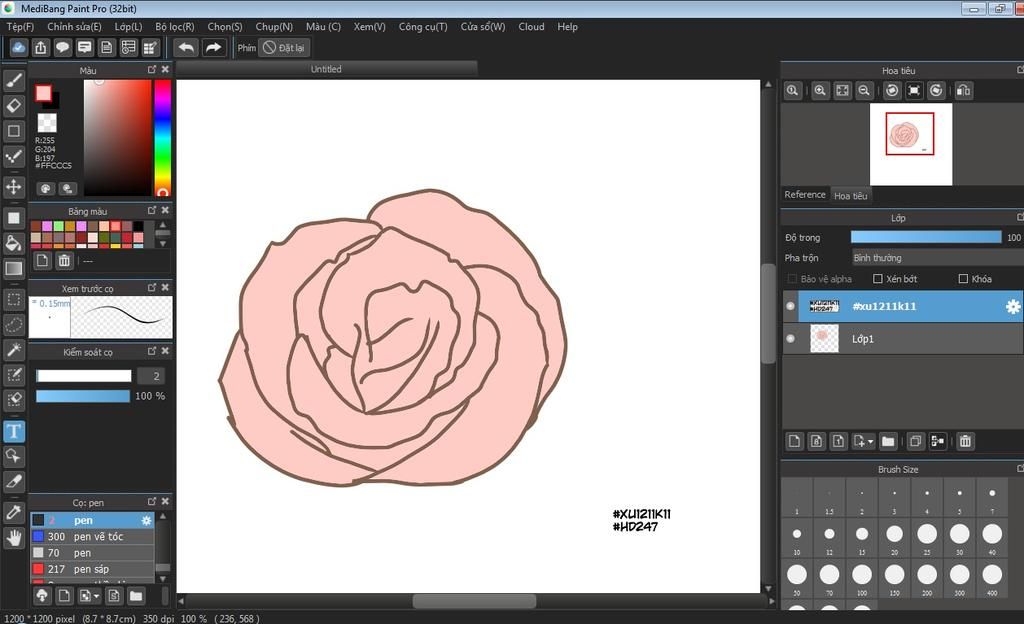Zoom out on Navigator panel
This screenshot has width=1024, height=624.
point(864,91)
